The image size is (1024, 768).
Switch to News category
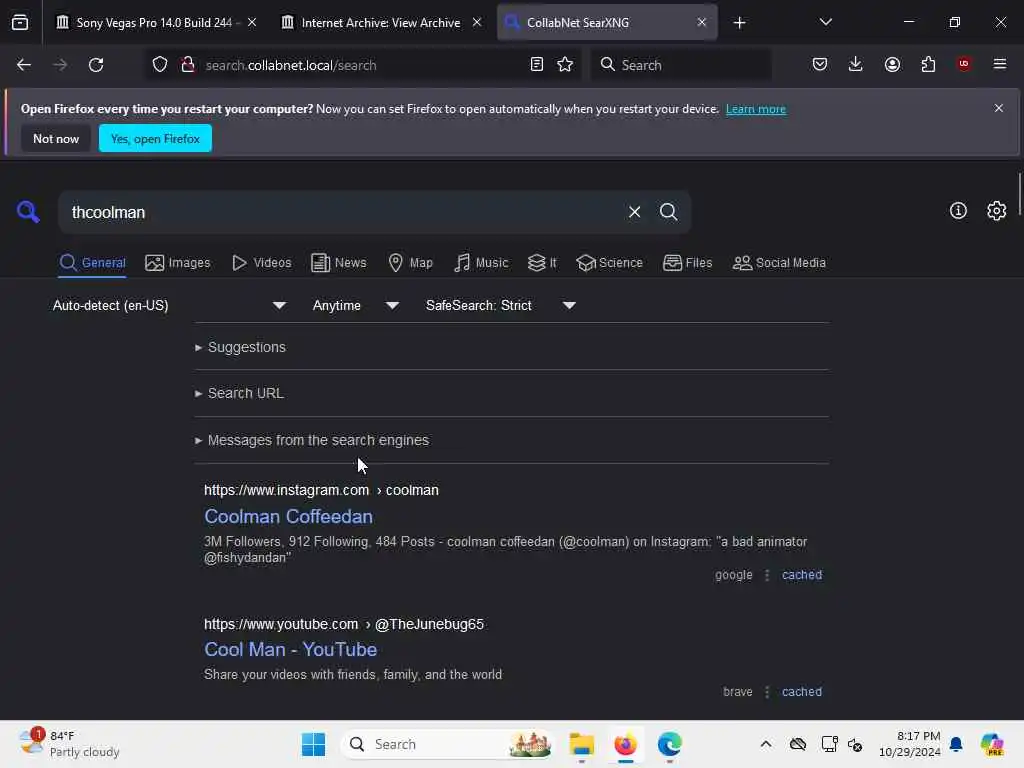click(x=339, y=263)
